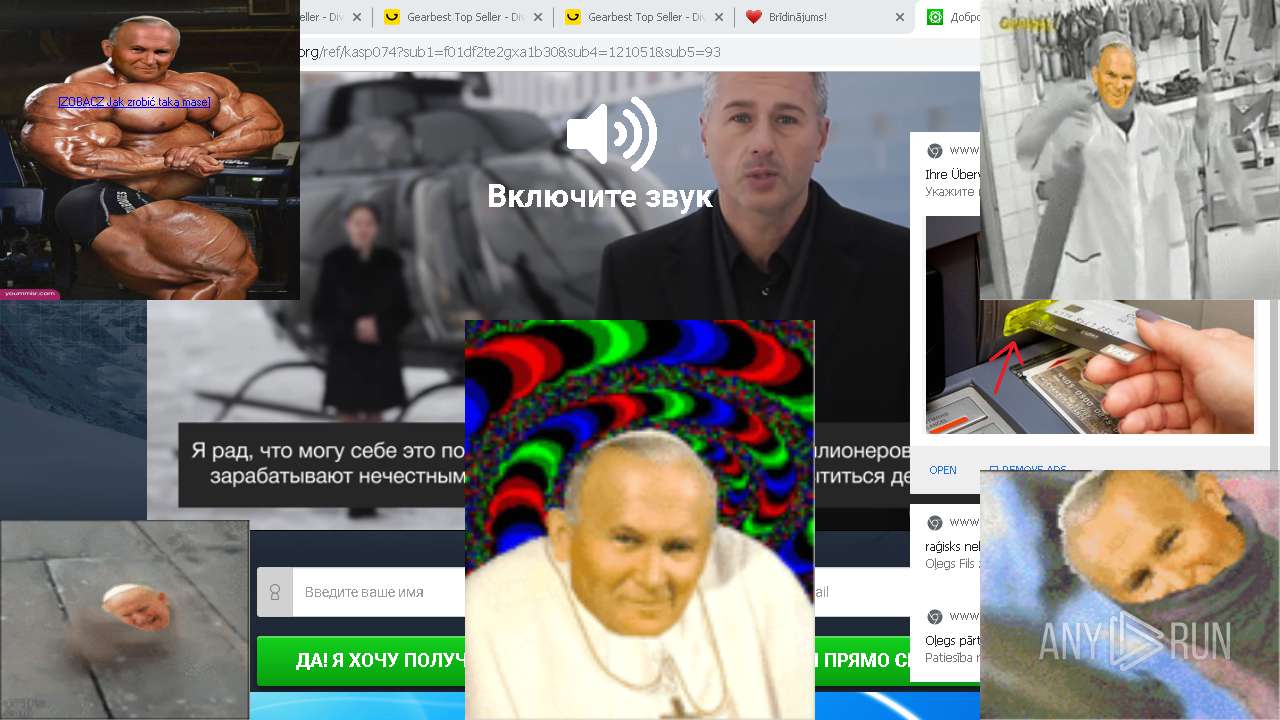Click the blue scarf man image
Screen dimensions: 1280x720
pyautogui.click(x=1130, y=595)
